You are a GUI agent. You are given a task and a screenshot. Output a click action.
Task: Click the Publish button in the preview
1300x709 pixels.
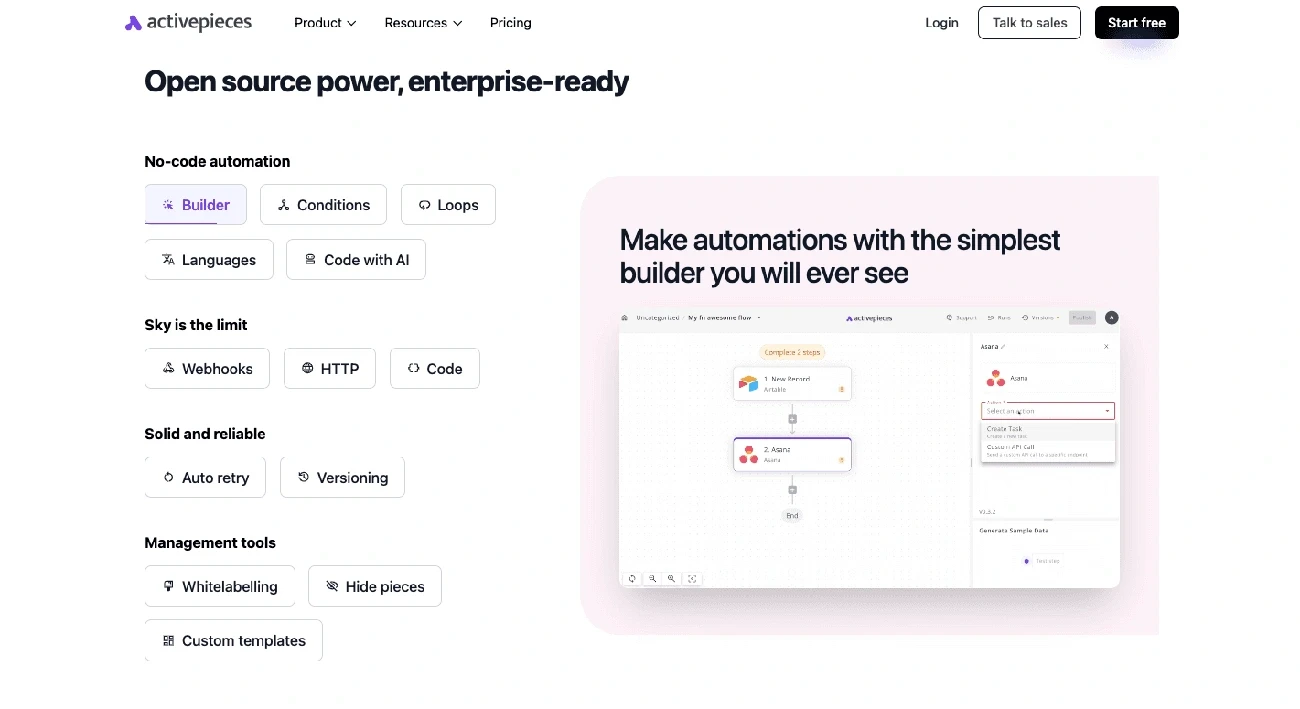(x=1082, y=318)
